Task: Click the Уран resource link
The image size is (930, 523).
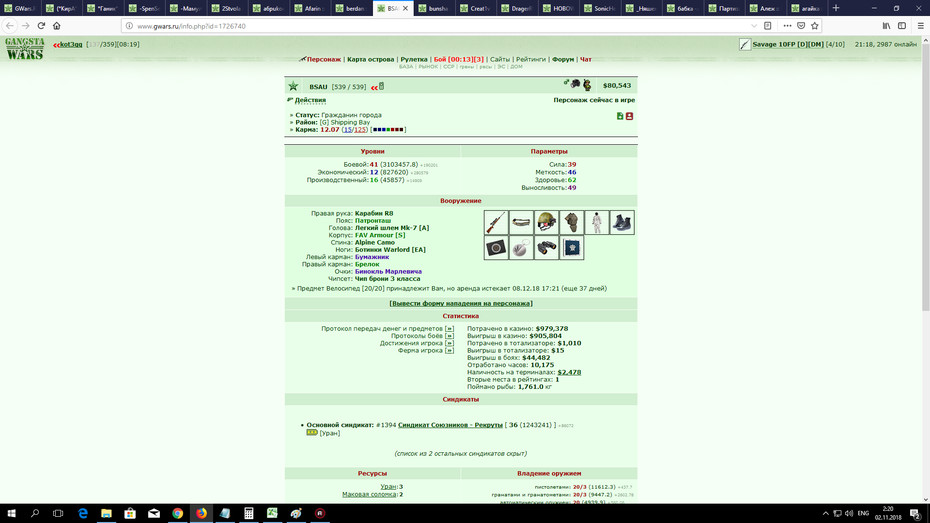Action: [388, 487]
